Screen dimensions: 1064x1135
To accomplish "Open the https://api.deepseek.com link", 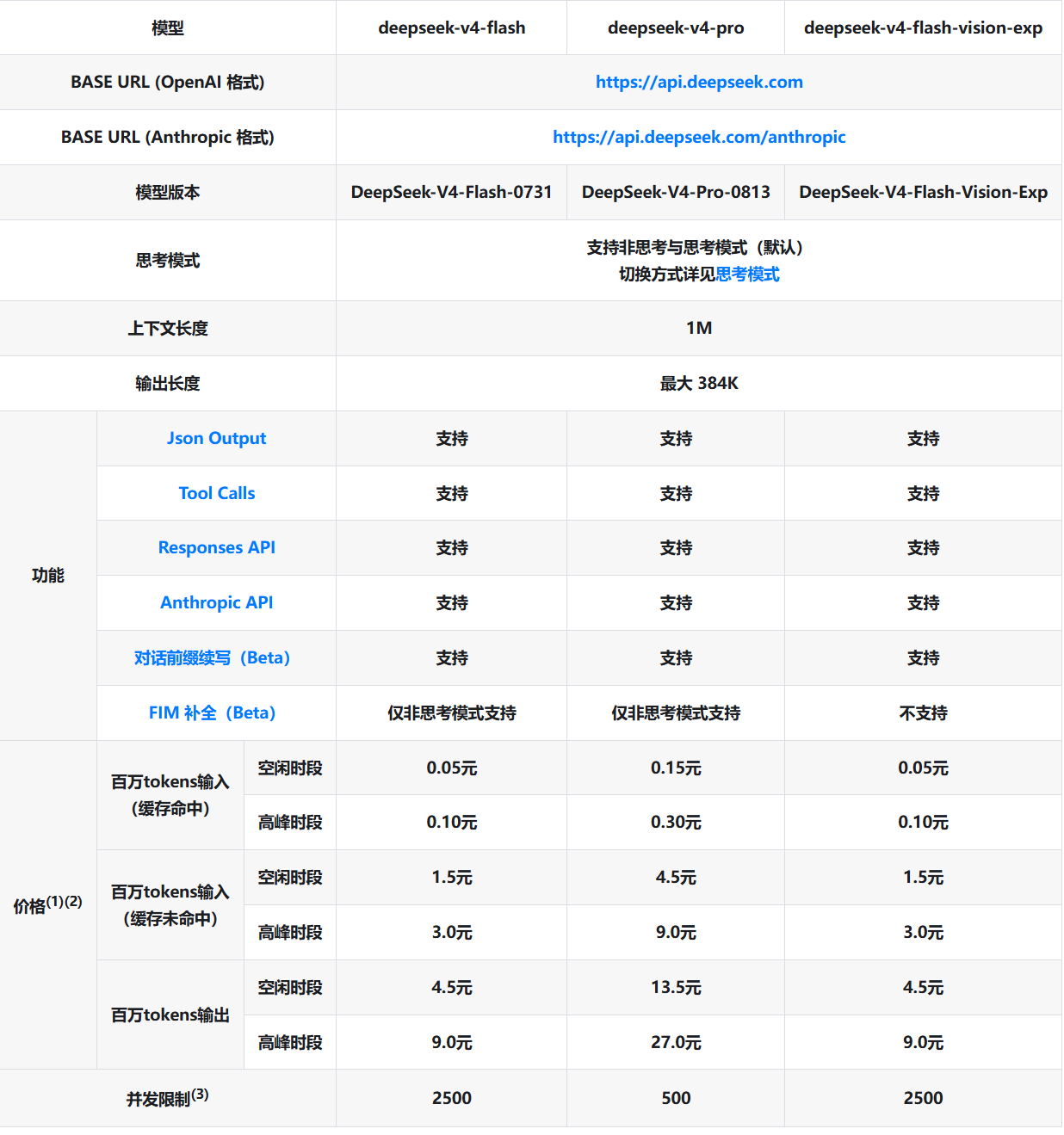I will pos(699,83).
